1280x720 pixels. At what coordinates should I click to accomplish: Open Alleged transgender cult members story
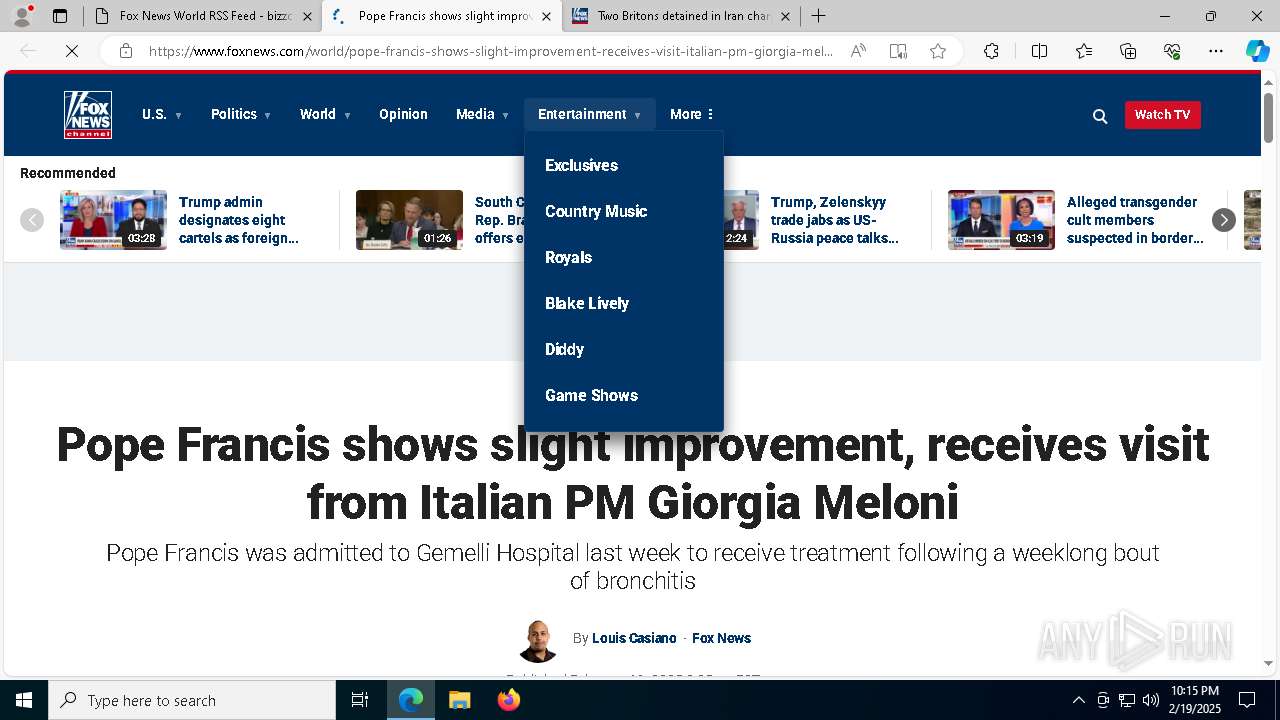(1135, 220)
